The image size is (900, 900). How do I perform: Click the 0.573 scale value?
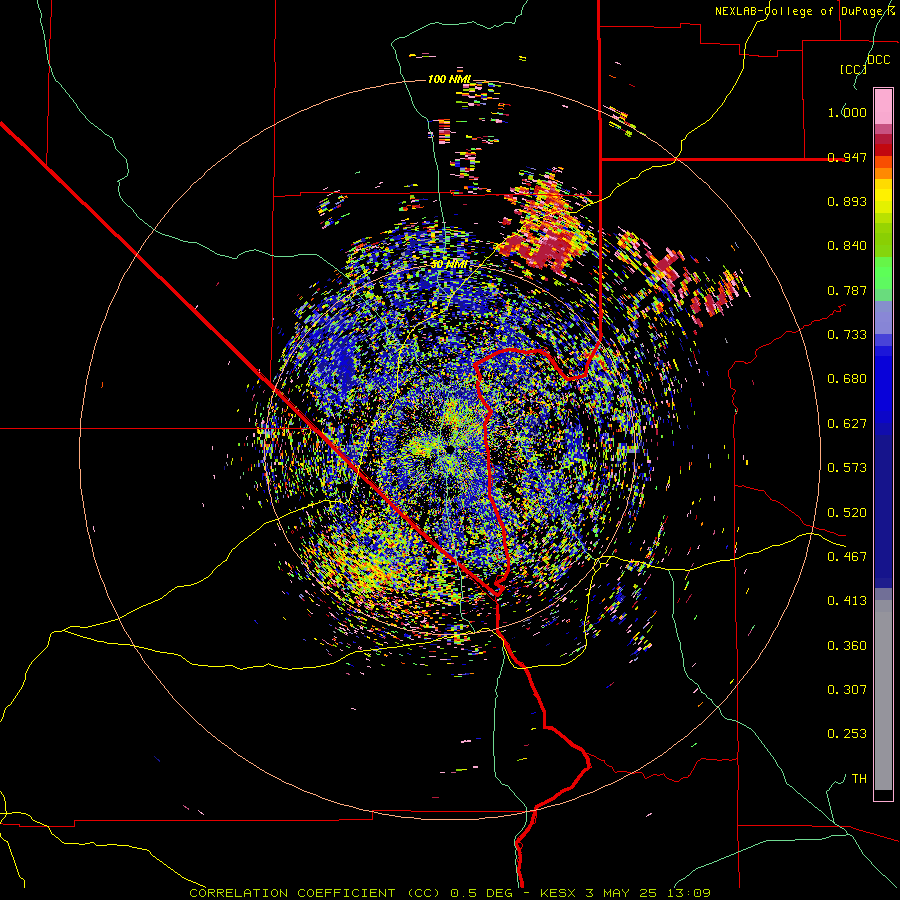tap(847, 468)
